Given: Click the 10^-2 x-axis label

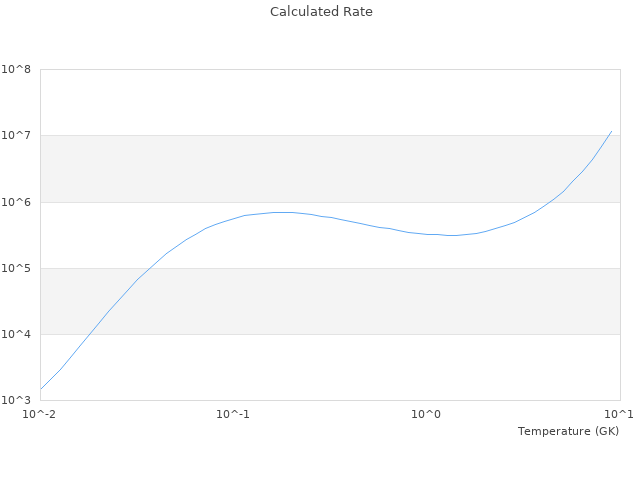Looking at the screenshot, I should [40, 414].
